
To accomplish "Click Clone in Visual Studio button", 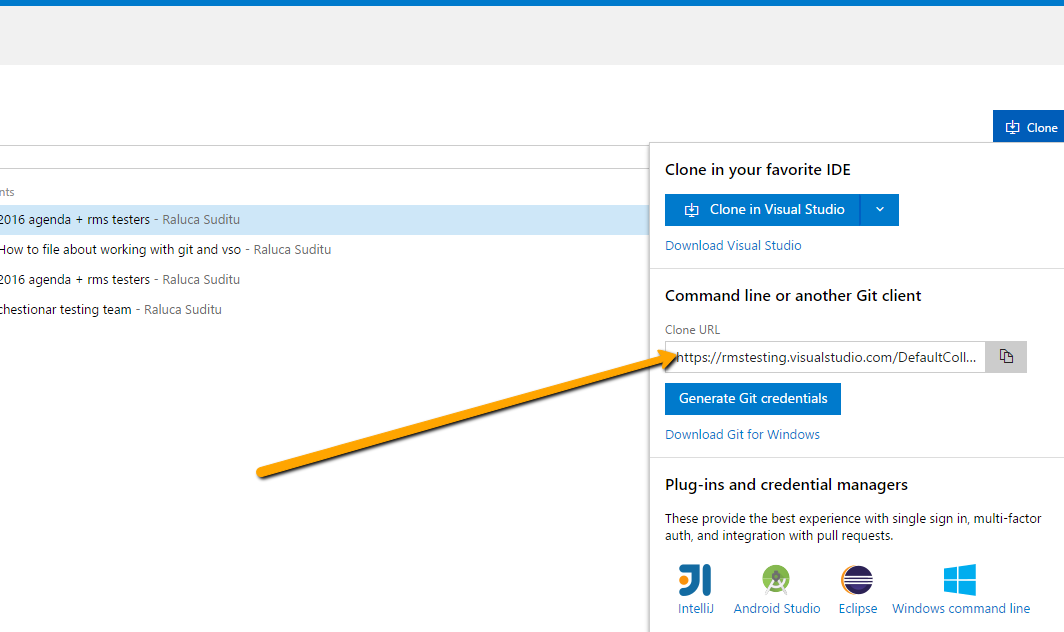I will coord(762,210).
